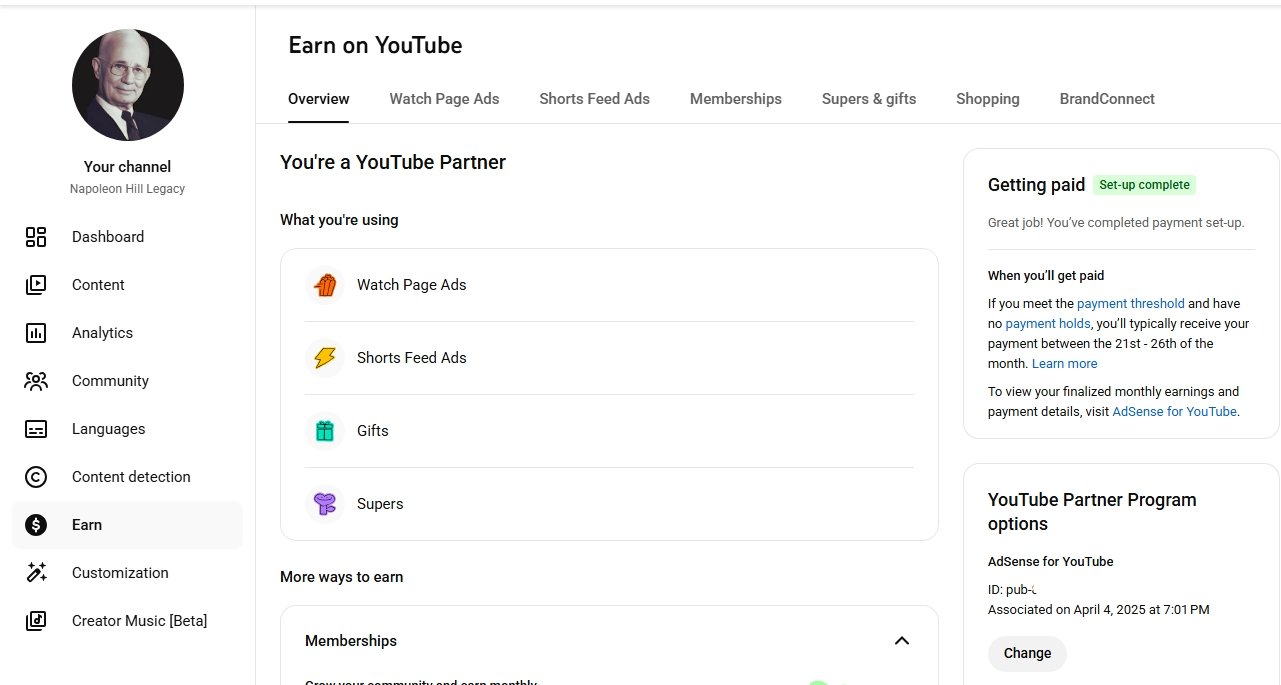1281x685 pixels.
Task: Click the Customization magic wand icon
Action: tap(36, 573)
